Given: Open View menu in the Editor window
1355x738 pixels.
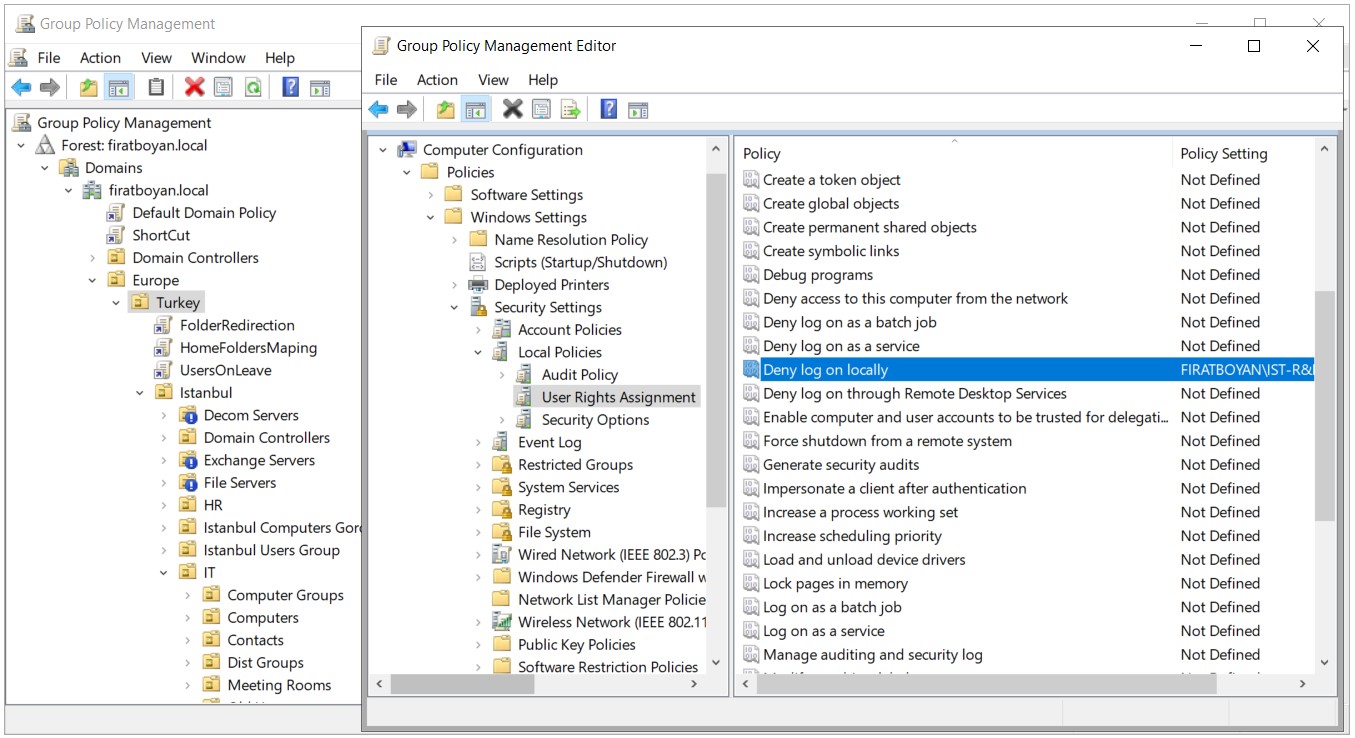Looking at the screenshot, I should click(x=493, y=80).
